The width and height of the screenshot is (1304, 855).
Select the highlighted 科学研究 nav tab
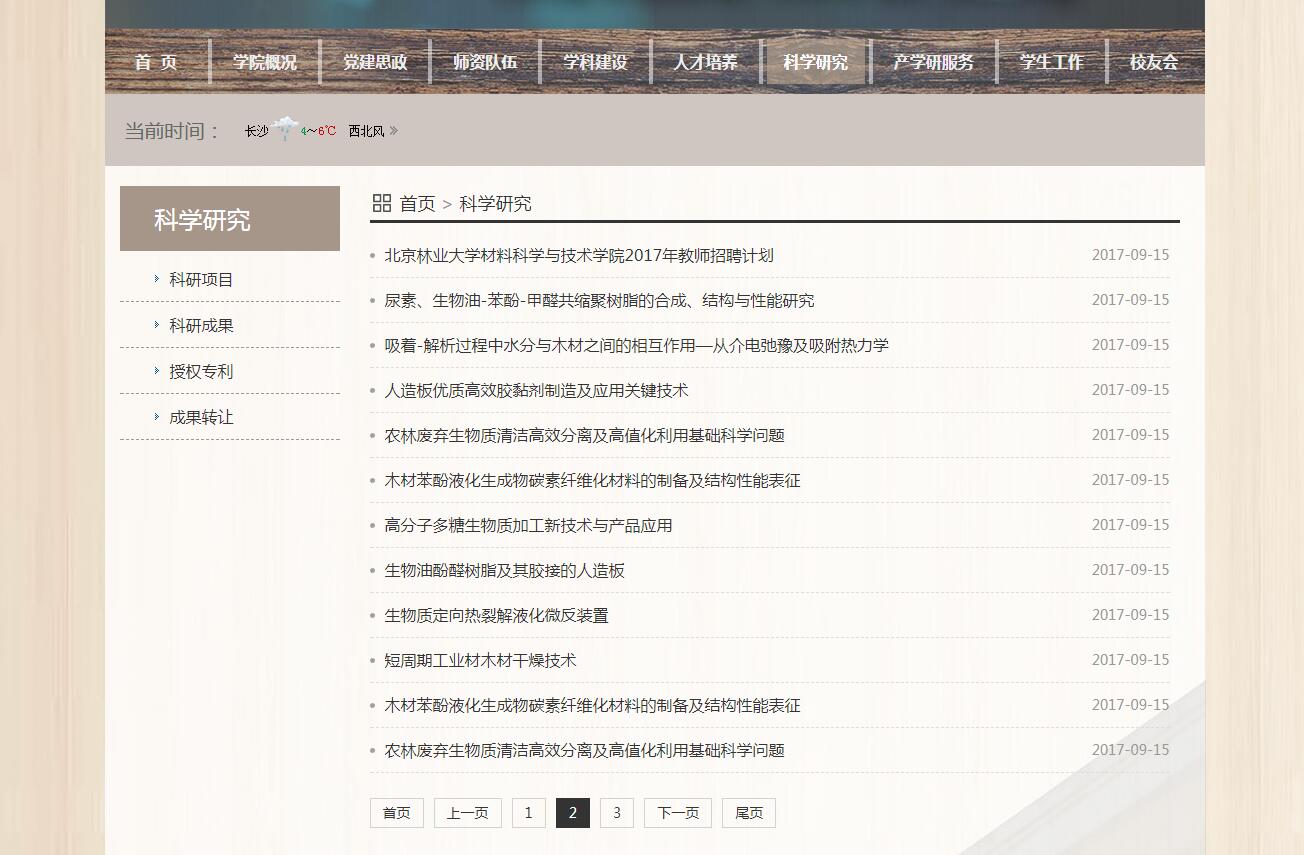click(815, 62)
